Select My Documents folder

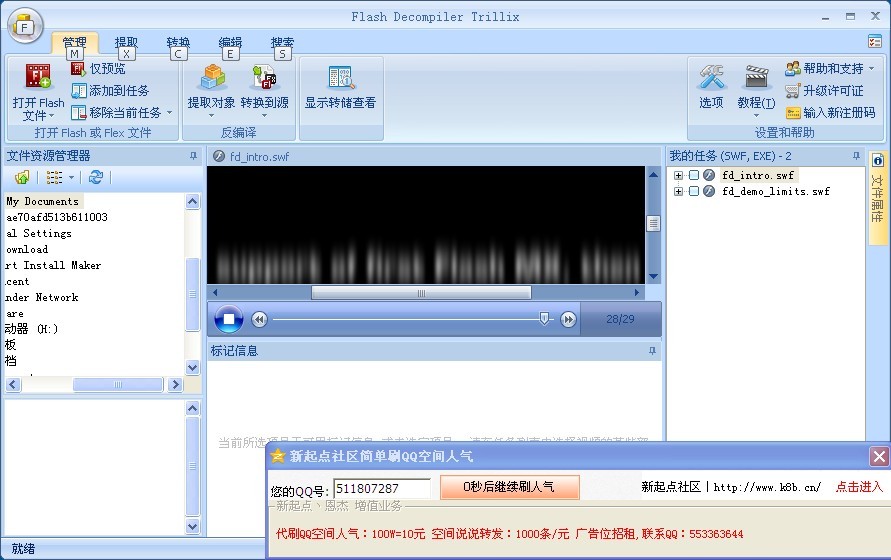click(43, 201)
